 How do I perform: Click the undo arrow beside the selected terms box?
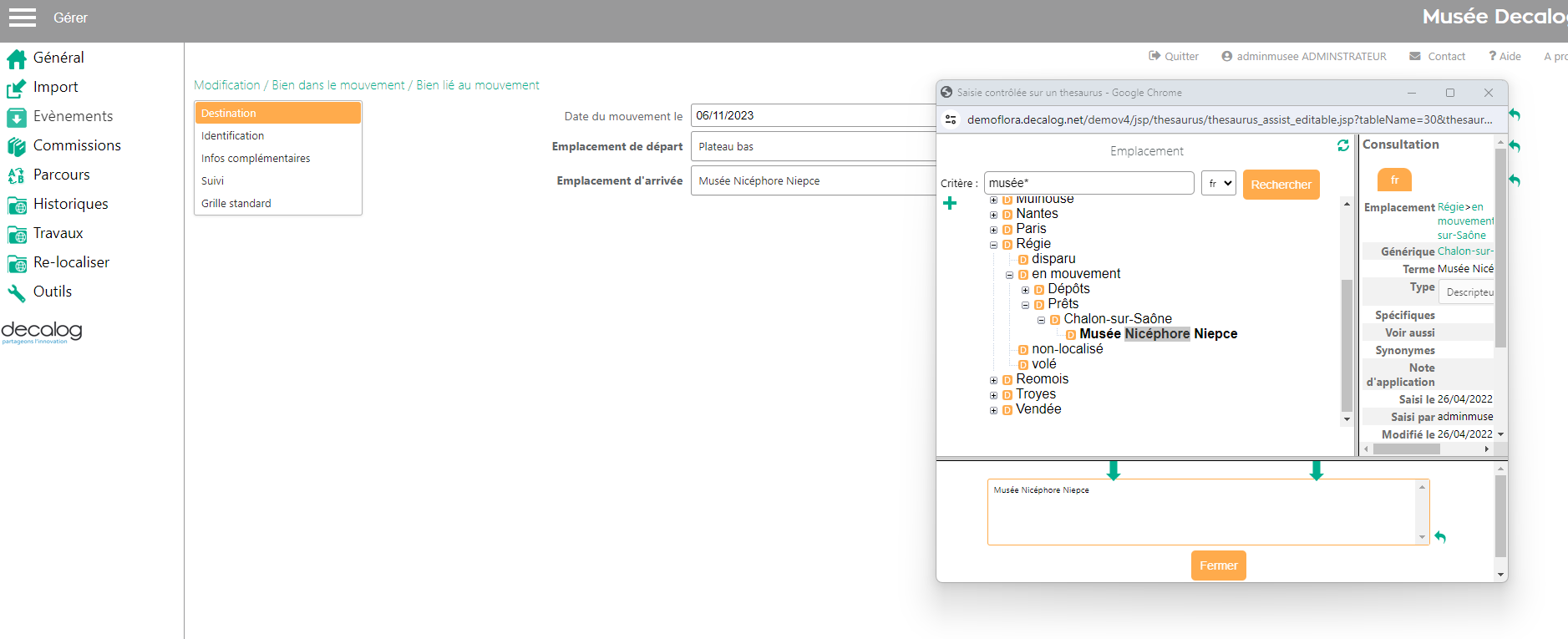[x=1440, y=537]
